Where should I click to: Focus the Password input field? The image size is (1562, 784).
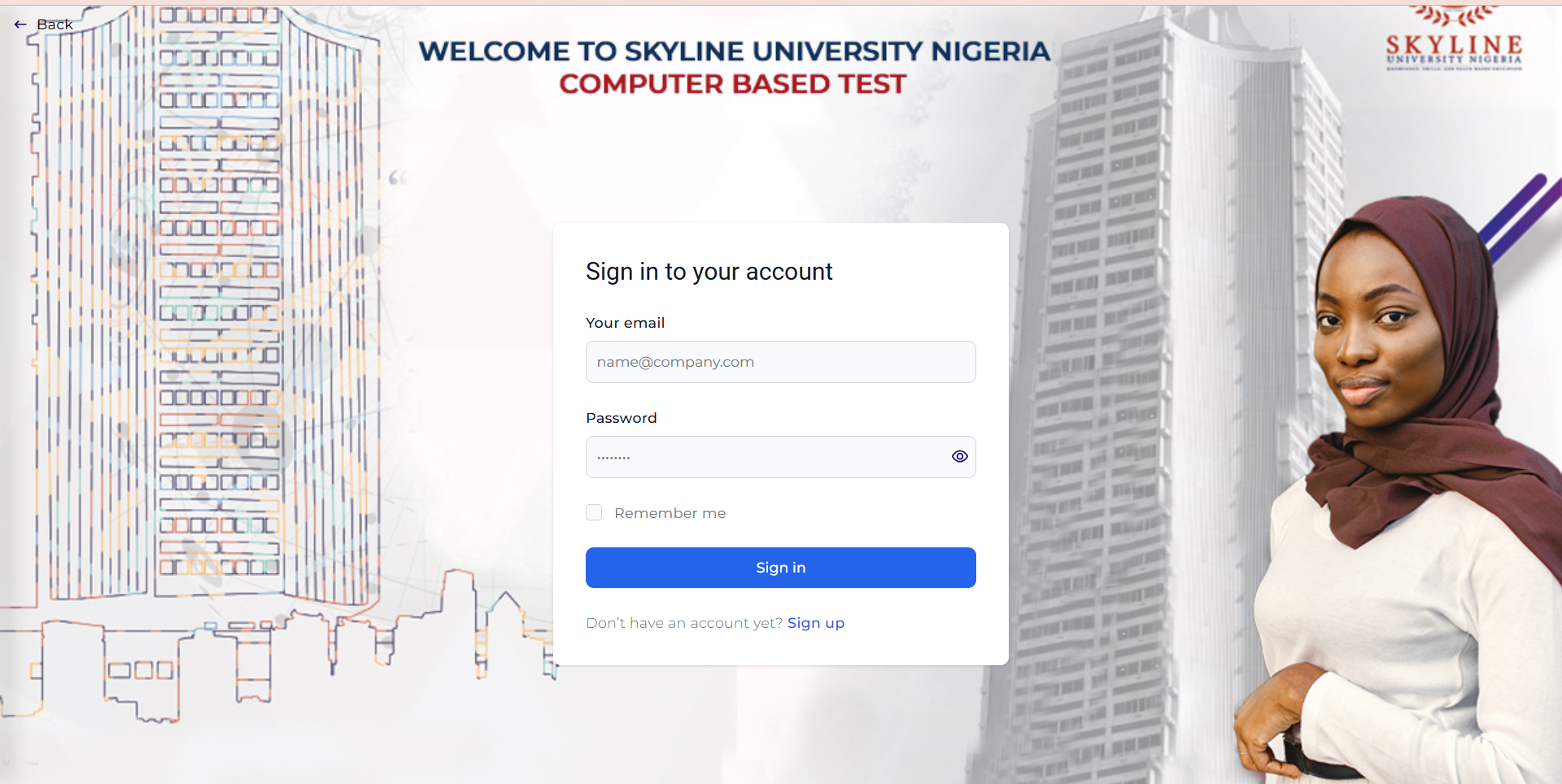coord(765,457)
